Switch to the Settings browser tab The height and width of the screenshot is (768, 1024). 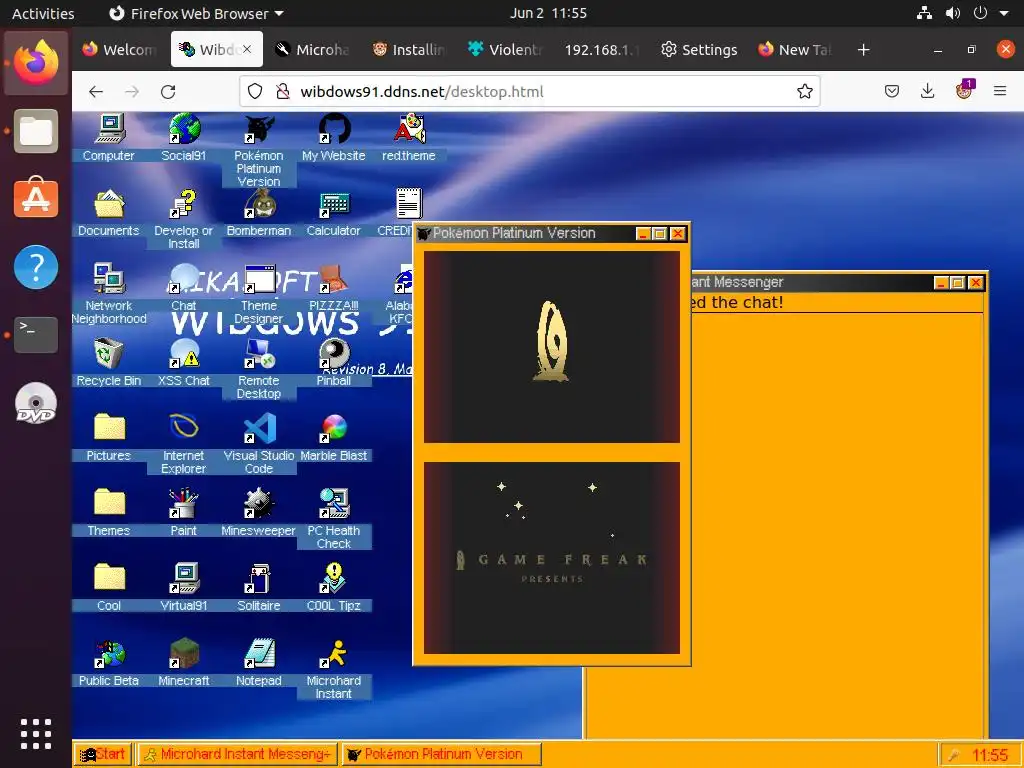(698, 50)
